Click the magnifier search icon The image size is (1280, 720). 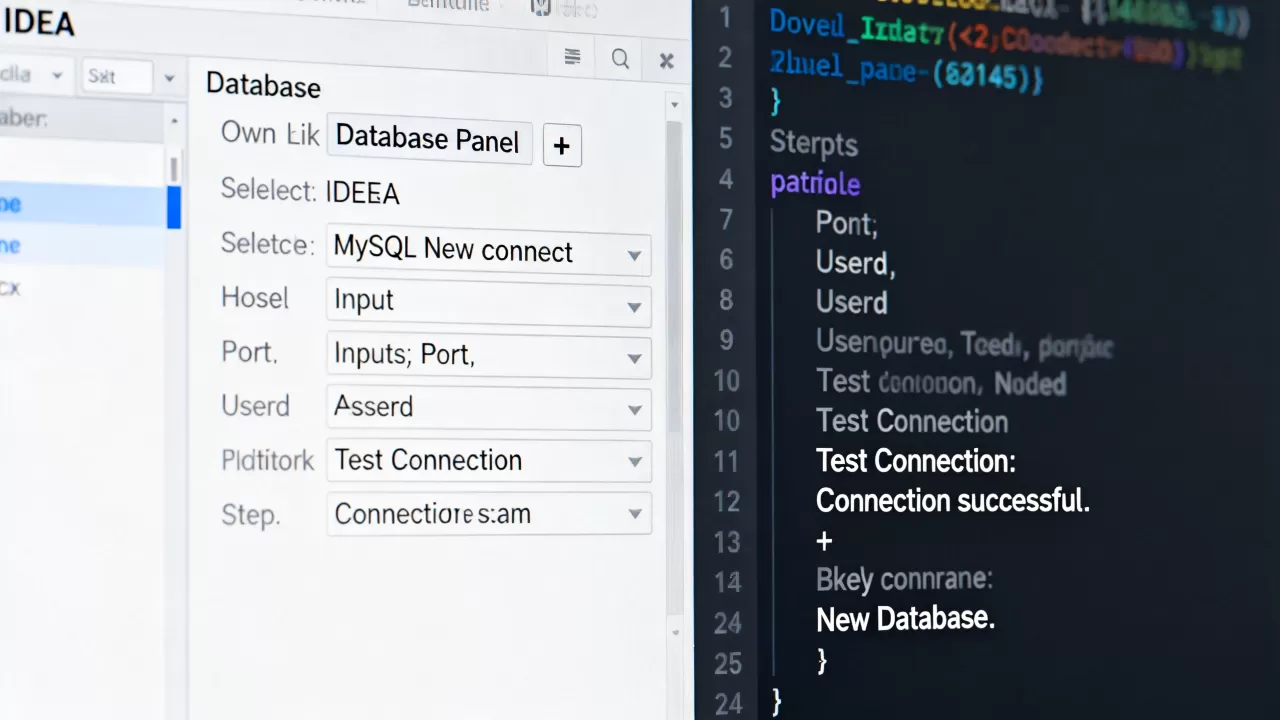620,59
